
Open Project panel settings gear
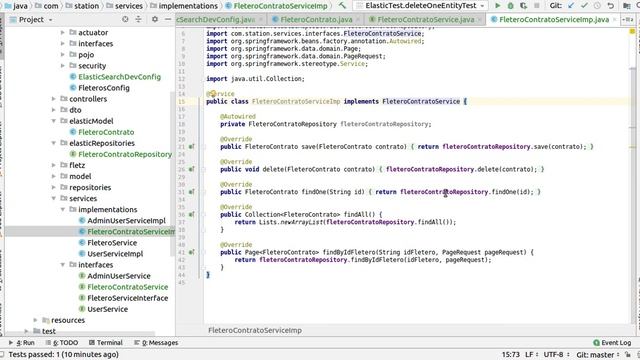pos(155,19)
